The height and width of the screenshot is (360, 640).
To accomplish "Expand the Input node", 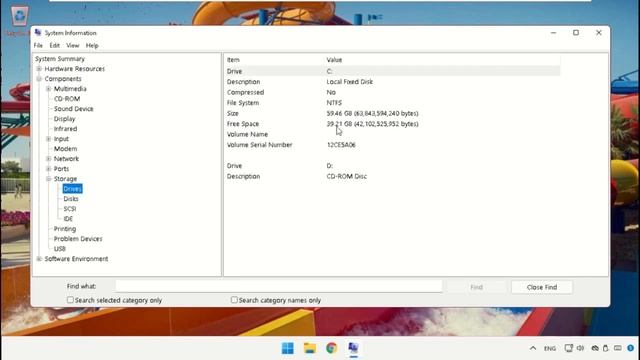I will [x=49, y=139].
